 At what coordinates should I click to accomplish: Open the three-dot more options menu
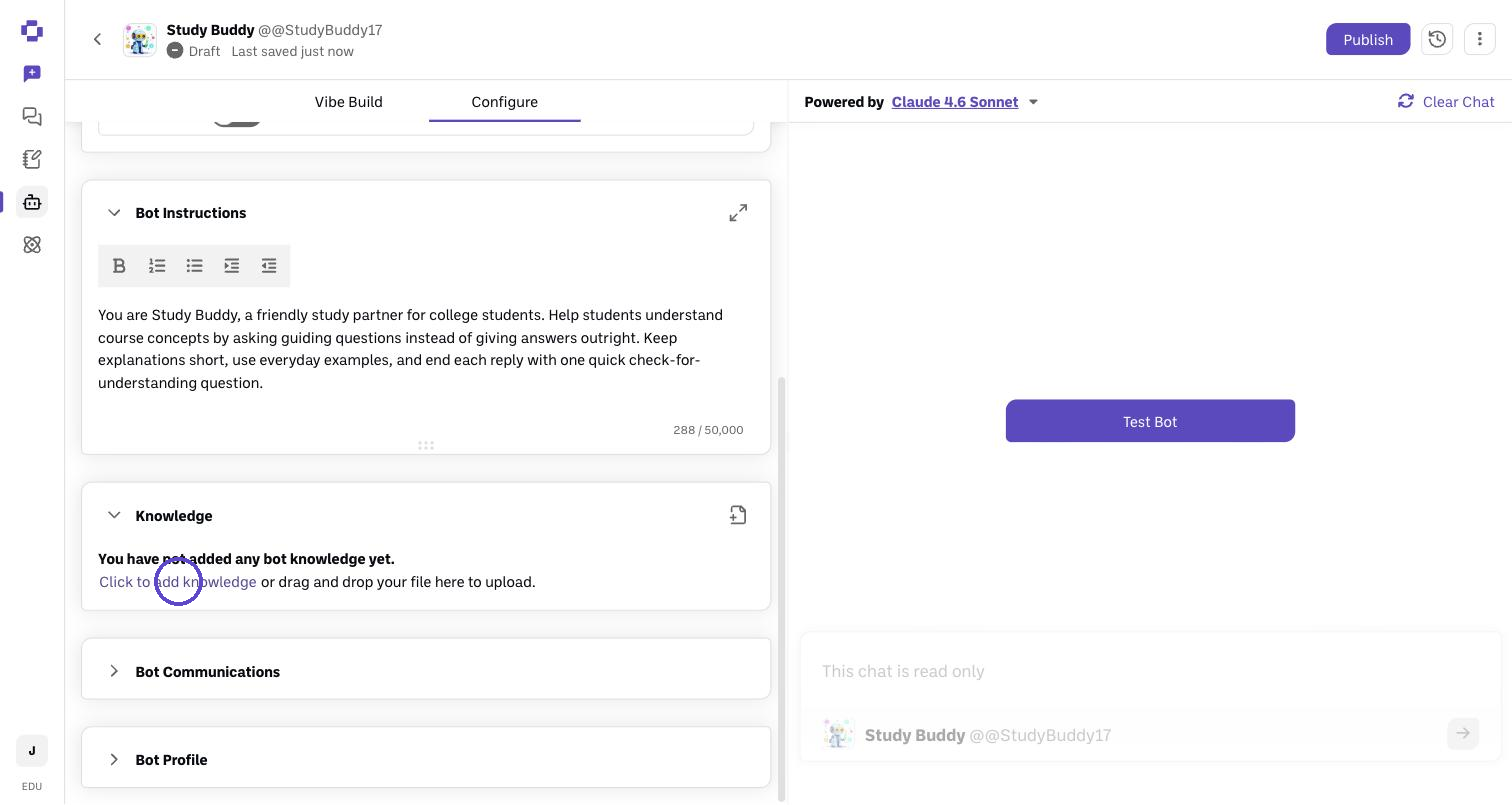coord(1480,40)
